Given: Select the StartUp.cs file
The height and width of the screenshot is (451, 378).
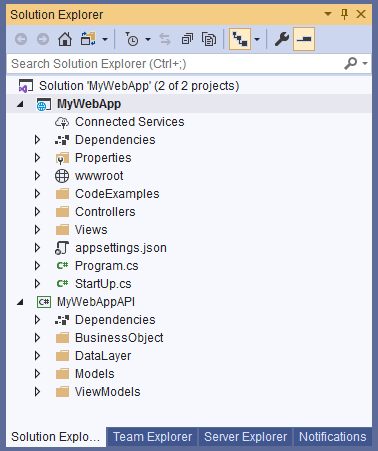Looking at the screenshot, I should [x=103, y=284].
